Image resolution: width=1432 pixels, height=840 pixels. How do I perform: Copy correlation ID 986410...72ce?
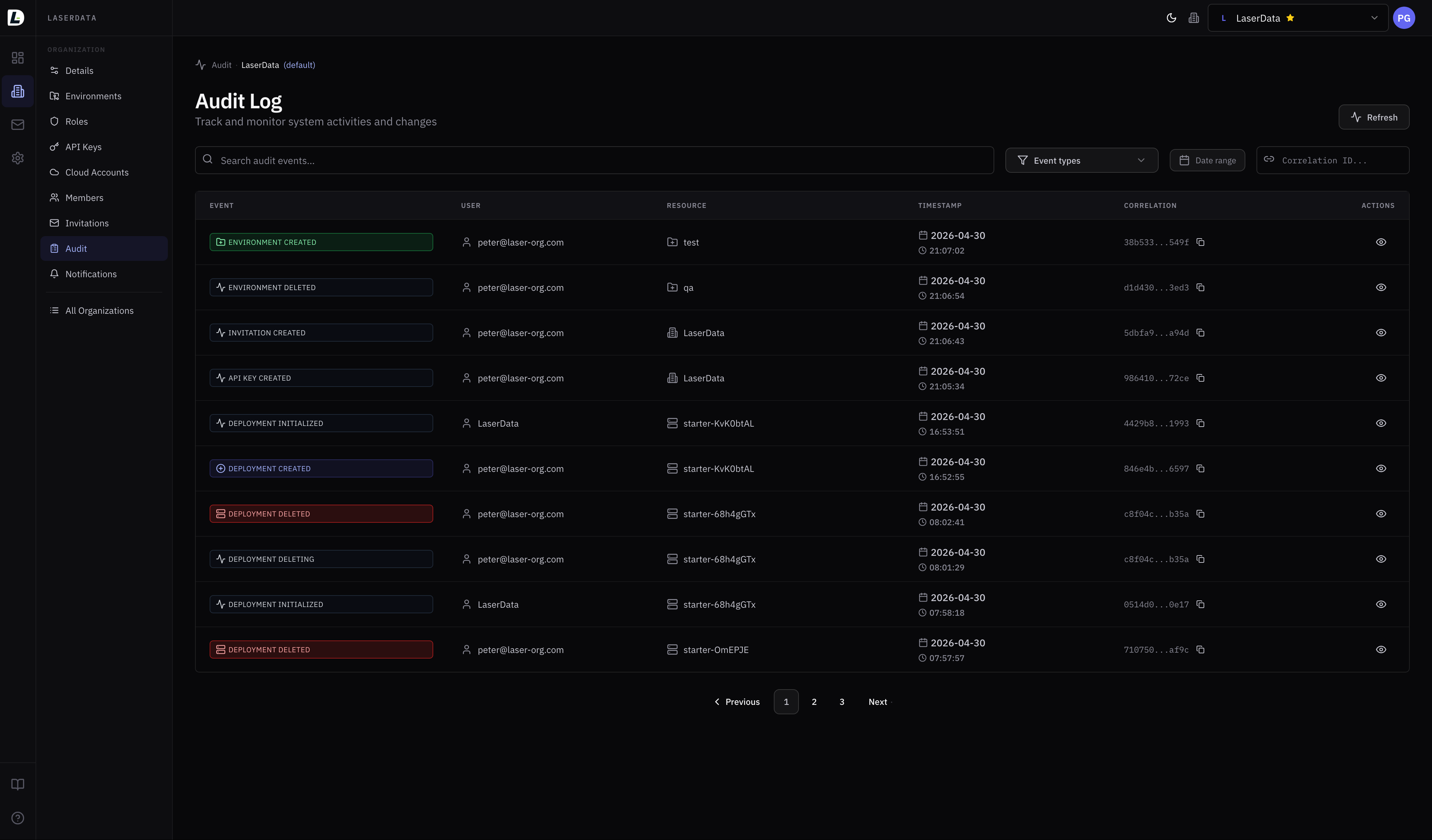[1200, 378]
